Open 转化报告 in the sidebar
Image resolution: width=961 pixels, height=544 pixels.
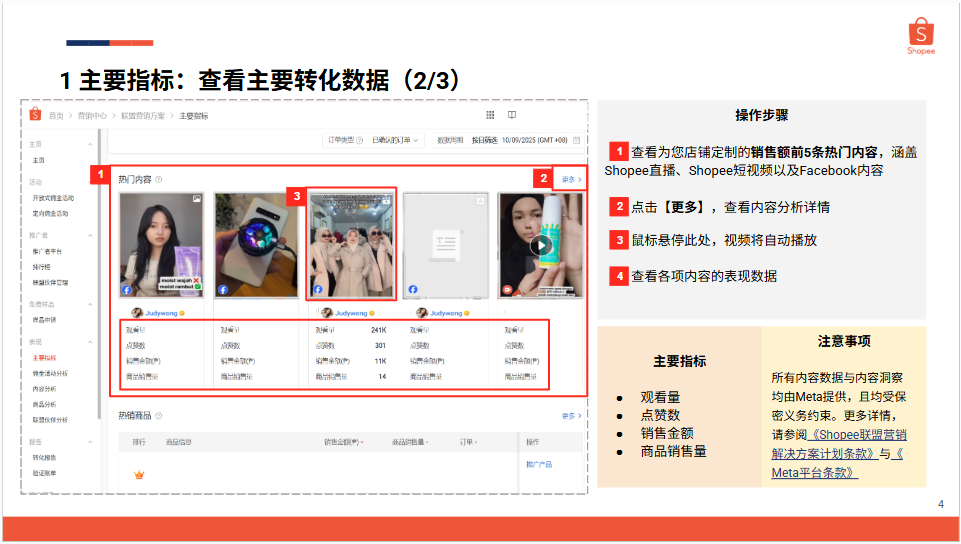(44, 458)
